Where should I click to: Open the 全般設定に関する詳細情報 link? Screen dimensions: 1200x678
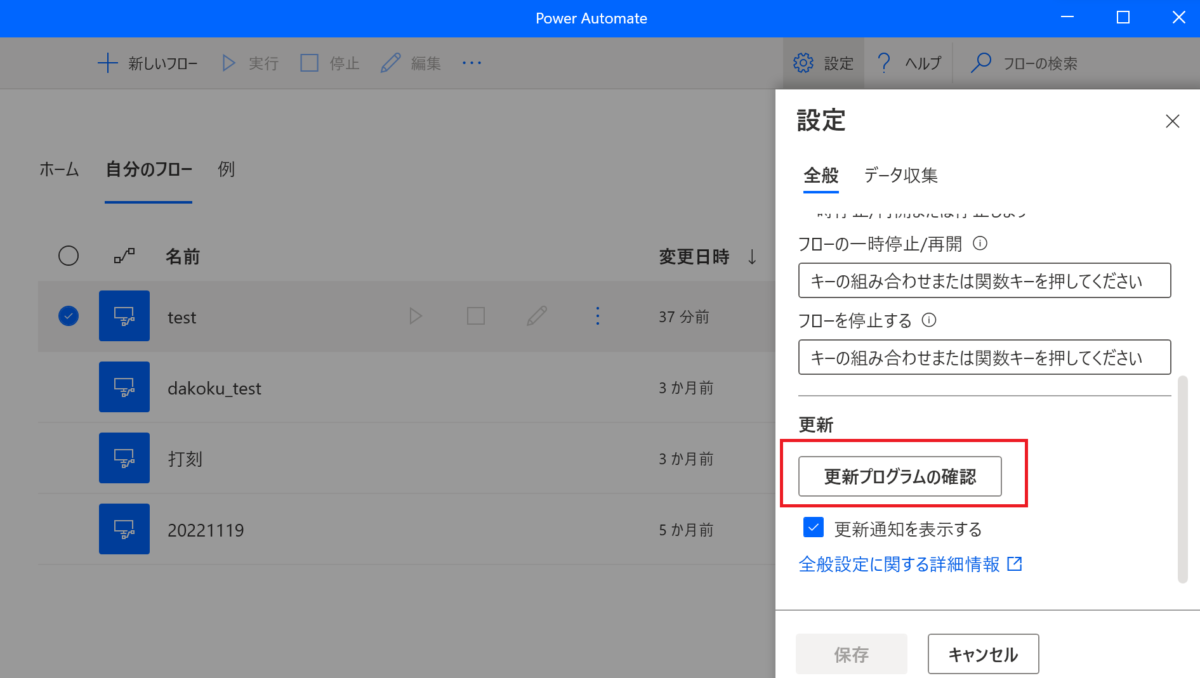(901, 563)
